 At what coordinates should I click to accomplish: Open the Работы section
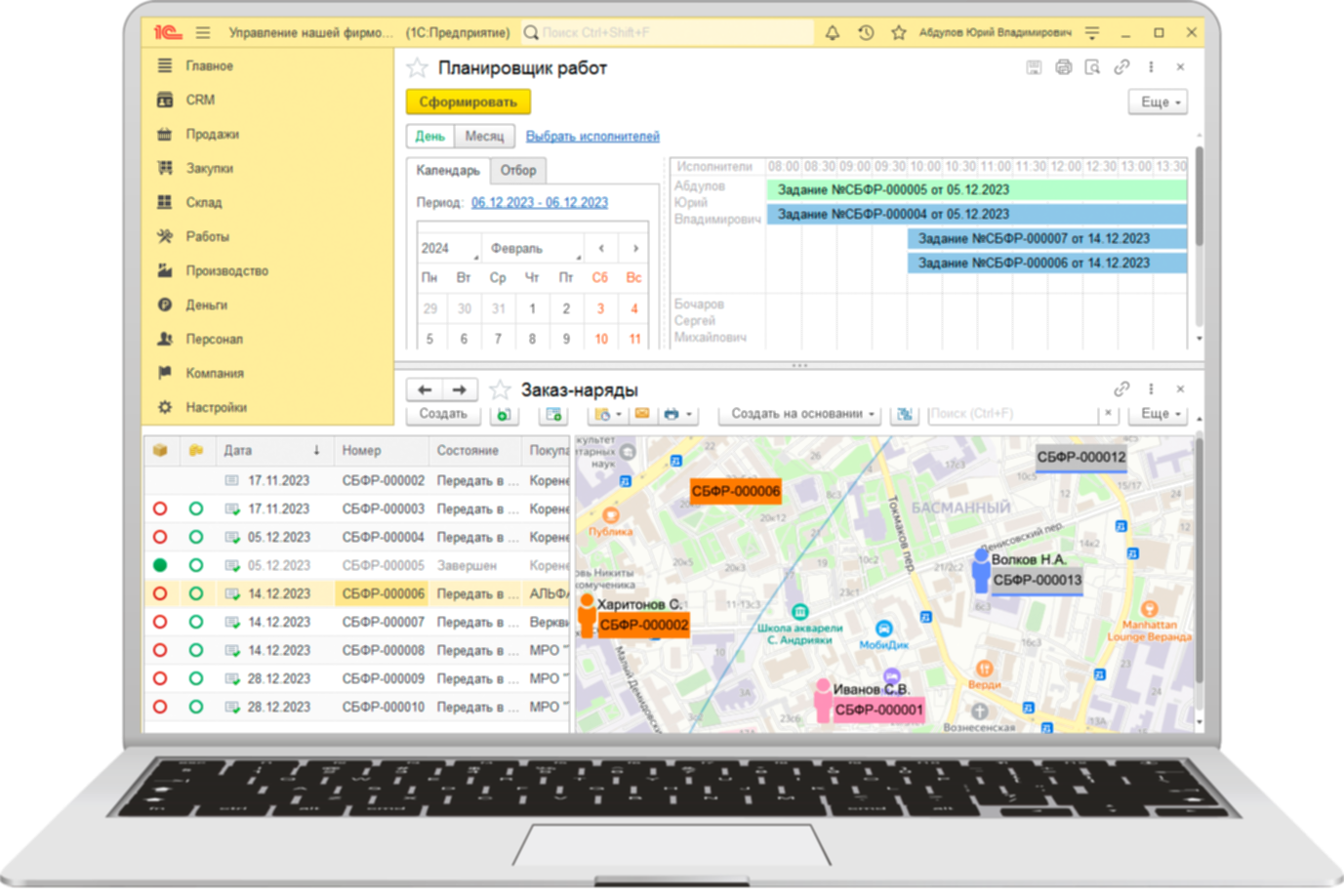pos(207,236)
